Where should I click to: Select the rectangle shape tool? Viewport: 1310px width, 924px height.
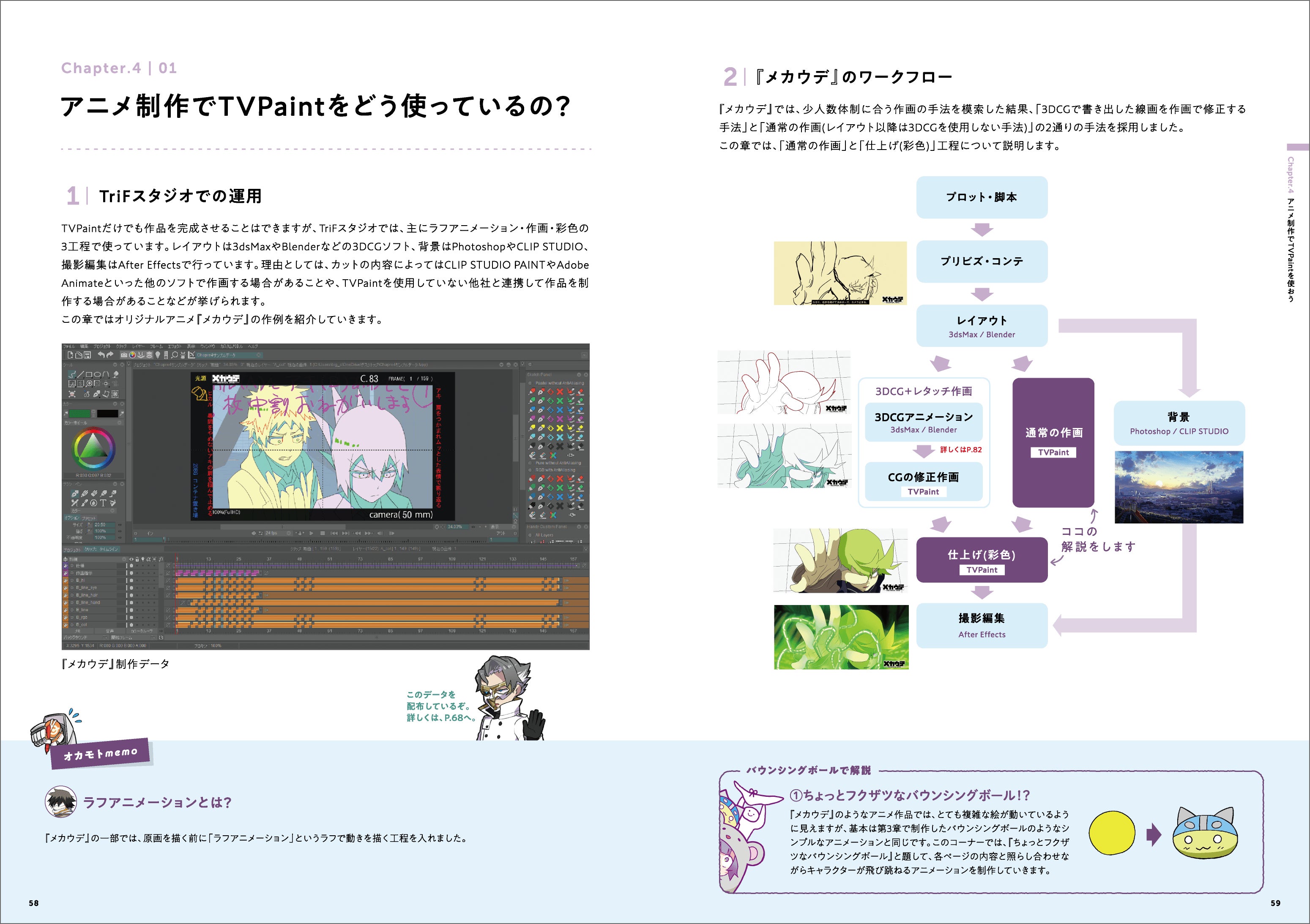point(89,375)
